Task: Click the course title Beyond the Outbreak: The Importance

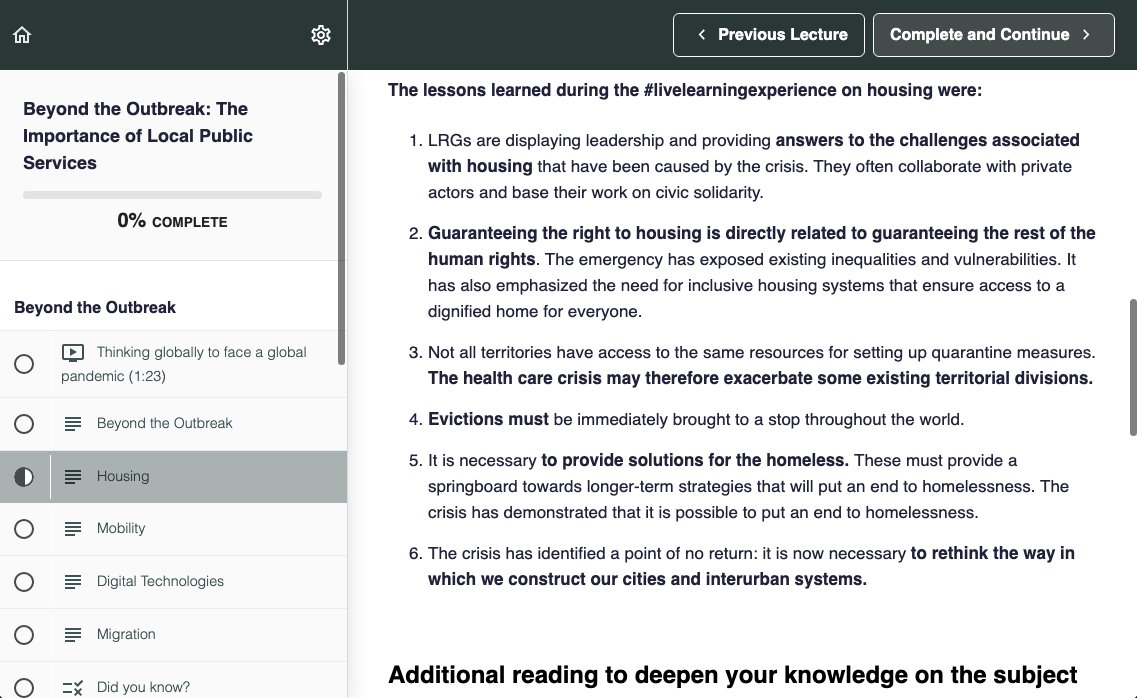Action: coord(138,136)
